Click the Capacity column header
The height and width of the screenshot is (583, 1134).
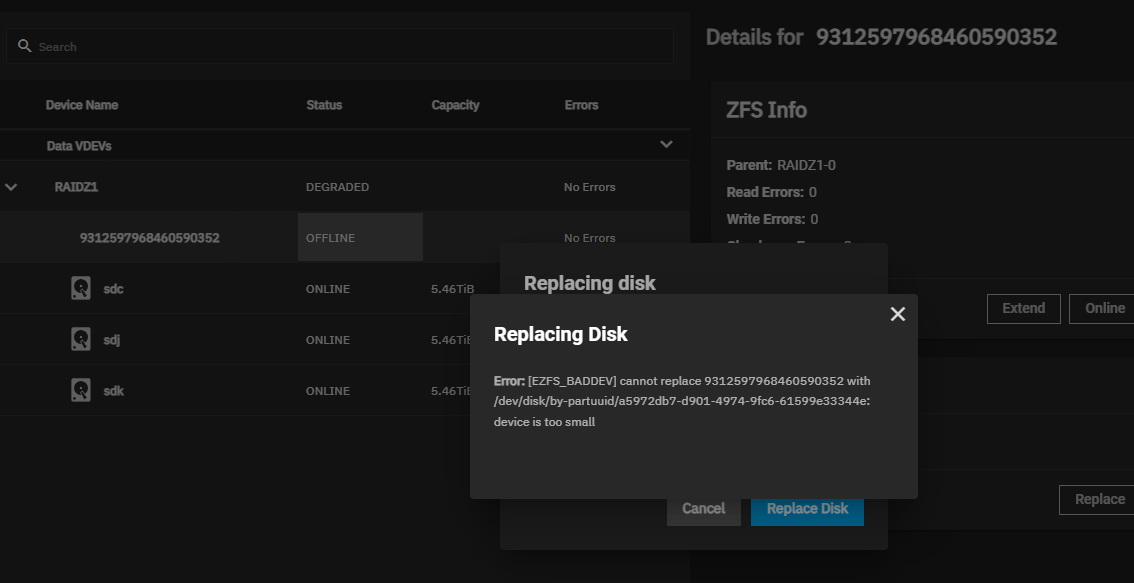[x=456, y=105]
